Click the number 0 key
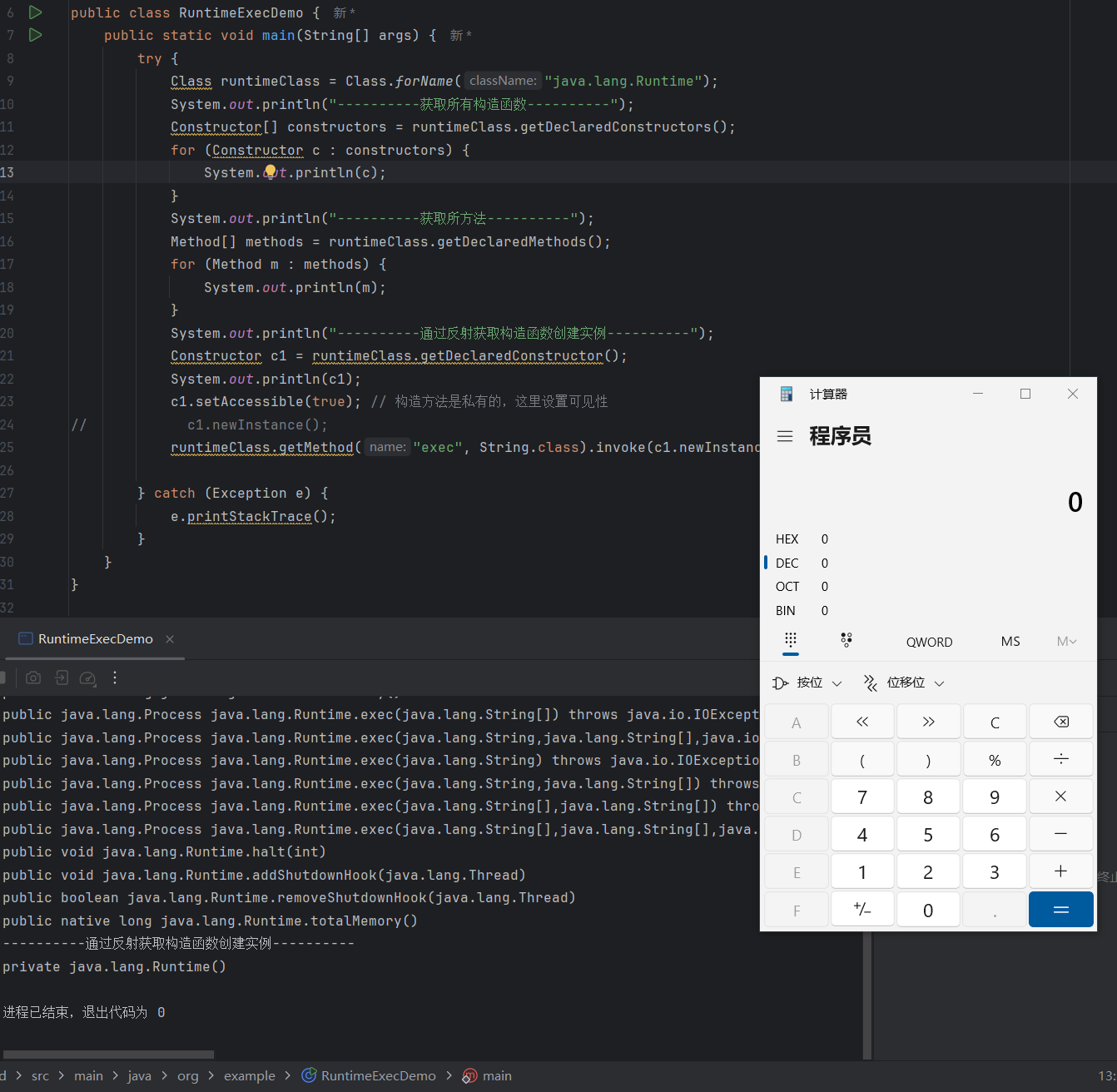This screenshot has height=1092, width=1117. point(928,910)
